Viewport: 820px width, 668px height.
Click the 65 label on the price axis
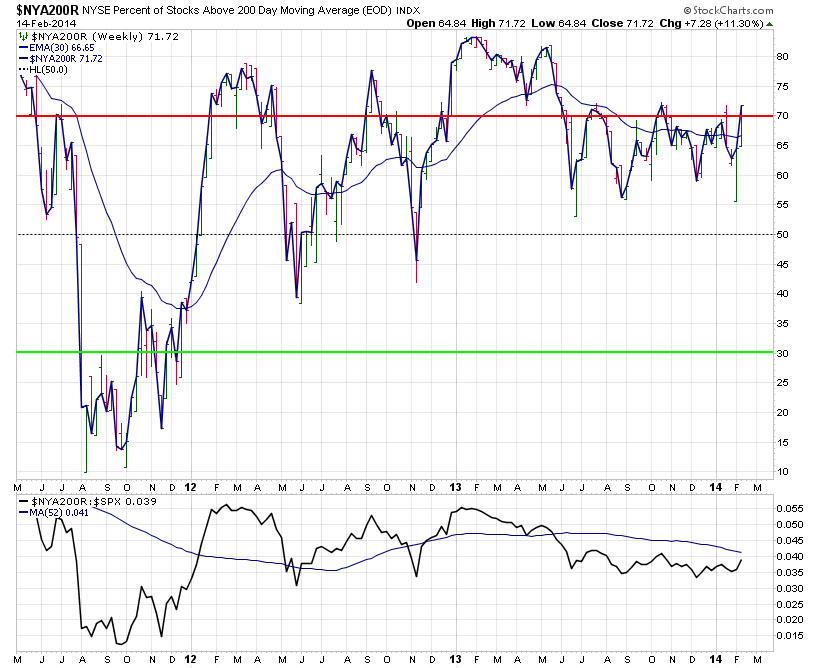pyautogui.click(x=782, y=145)
